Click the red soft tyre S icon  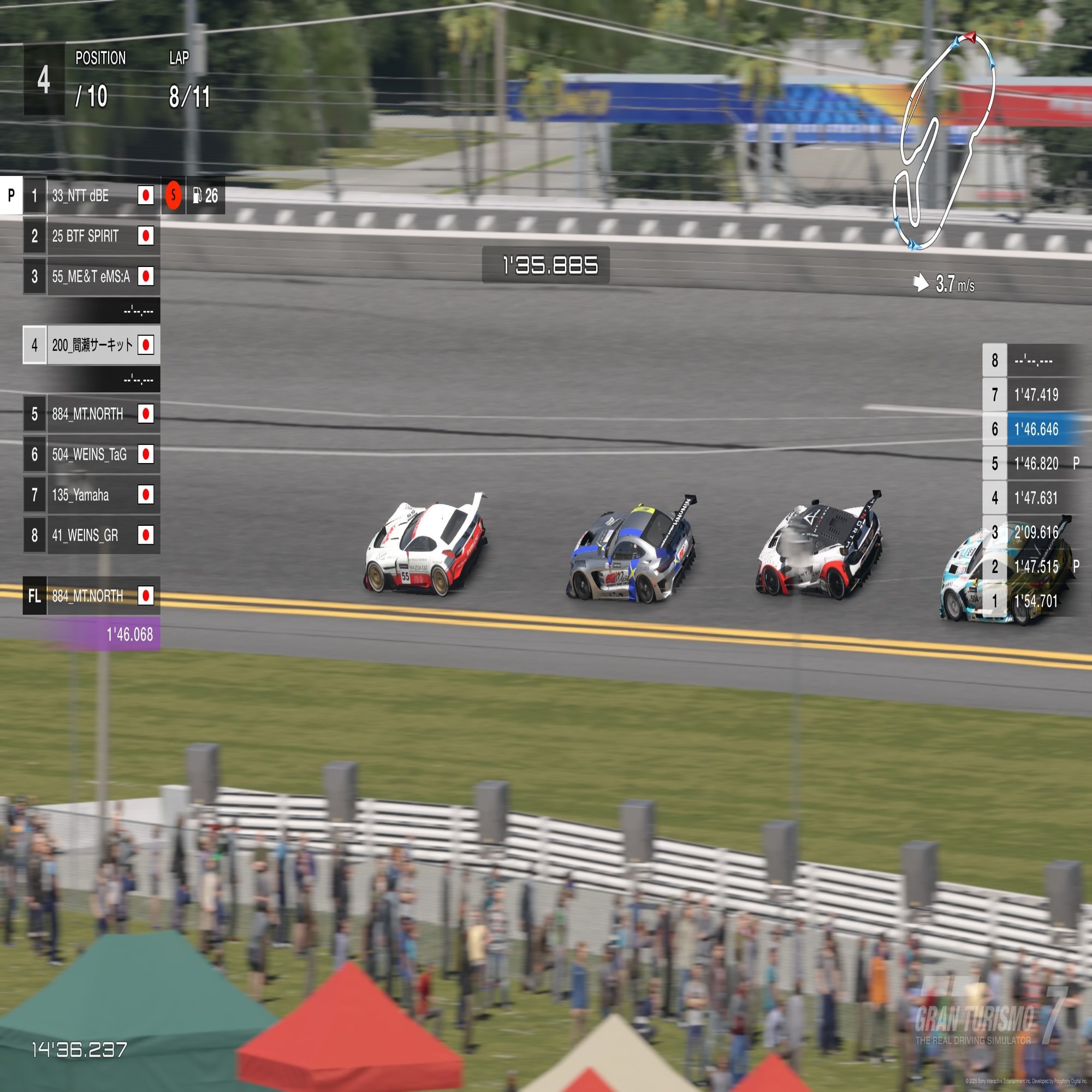174,195
